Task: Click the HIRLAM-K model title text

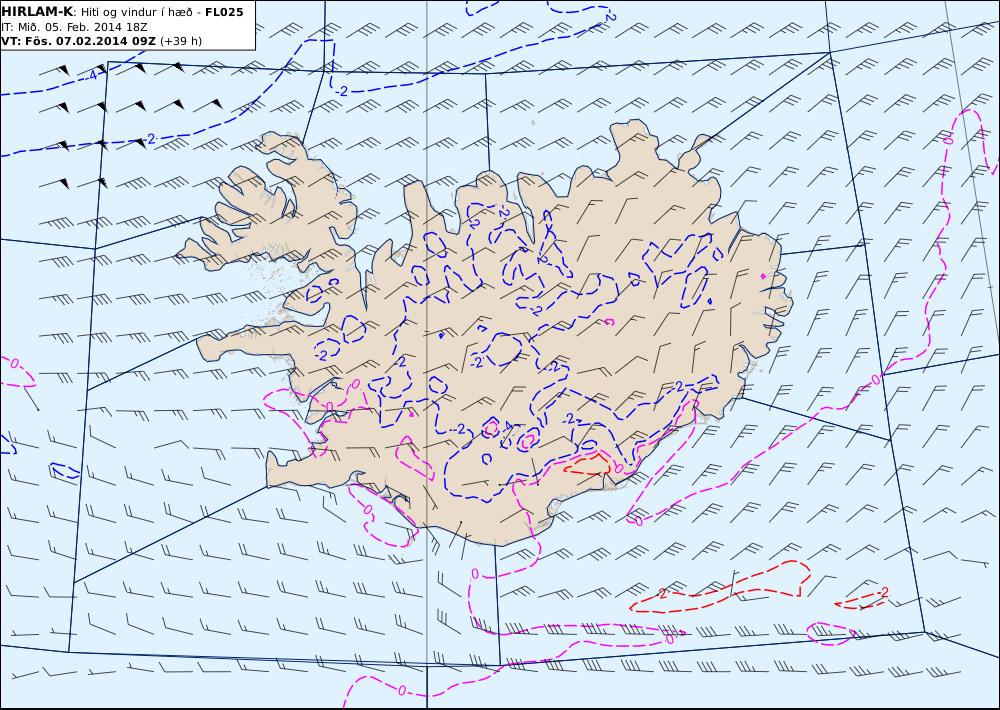Action: click(x=37, y=12)
